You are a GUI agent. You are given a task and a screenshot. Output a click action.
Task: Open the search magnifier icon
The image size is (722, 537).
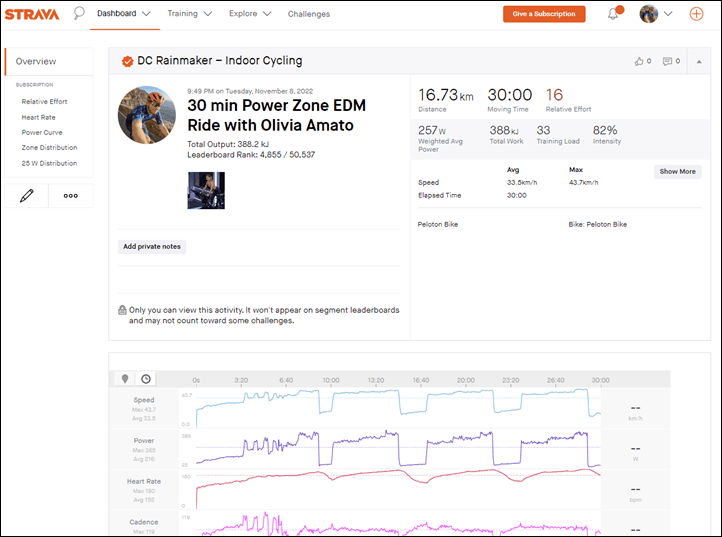79,13
